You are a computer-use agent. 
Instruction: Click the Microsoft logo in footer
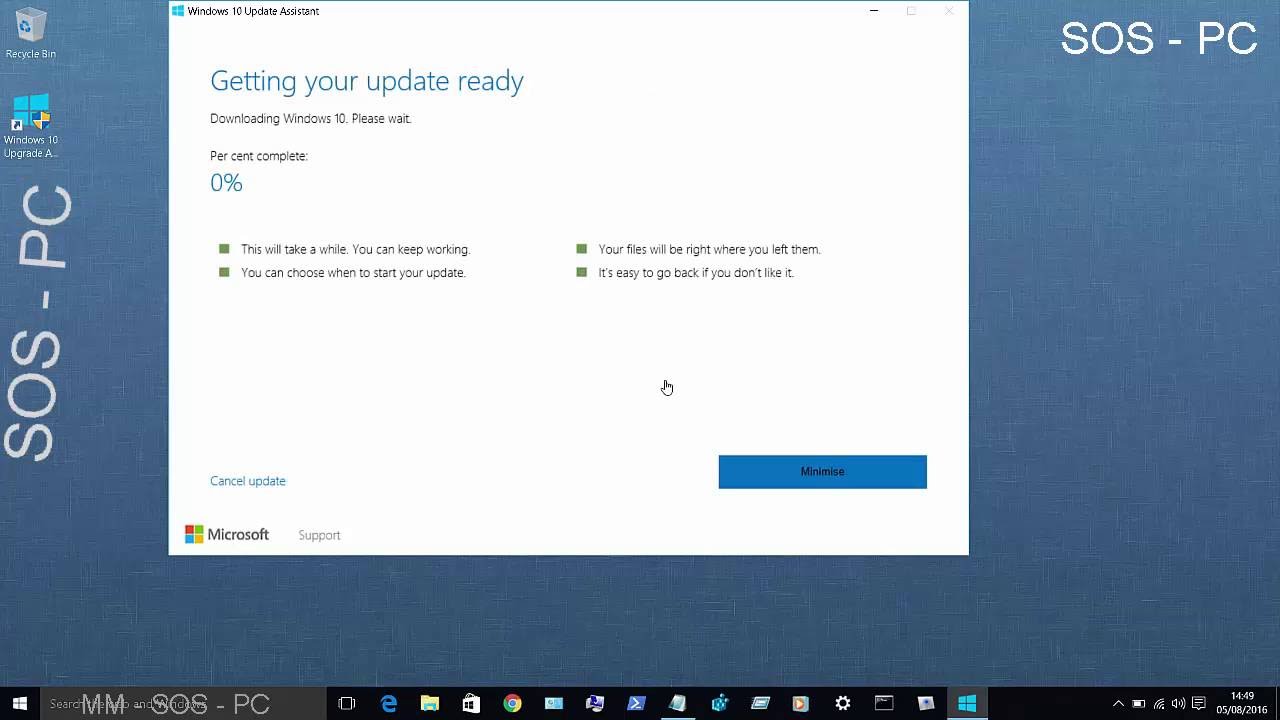coord(227,535)
